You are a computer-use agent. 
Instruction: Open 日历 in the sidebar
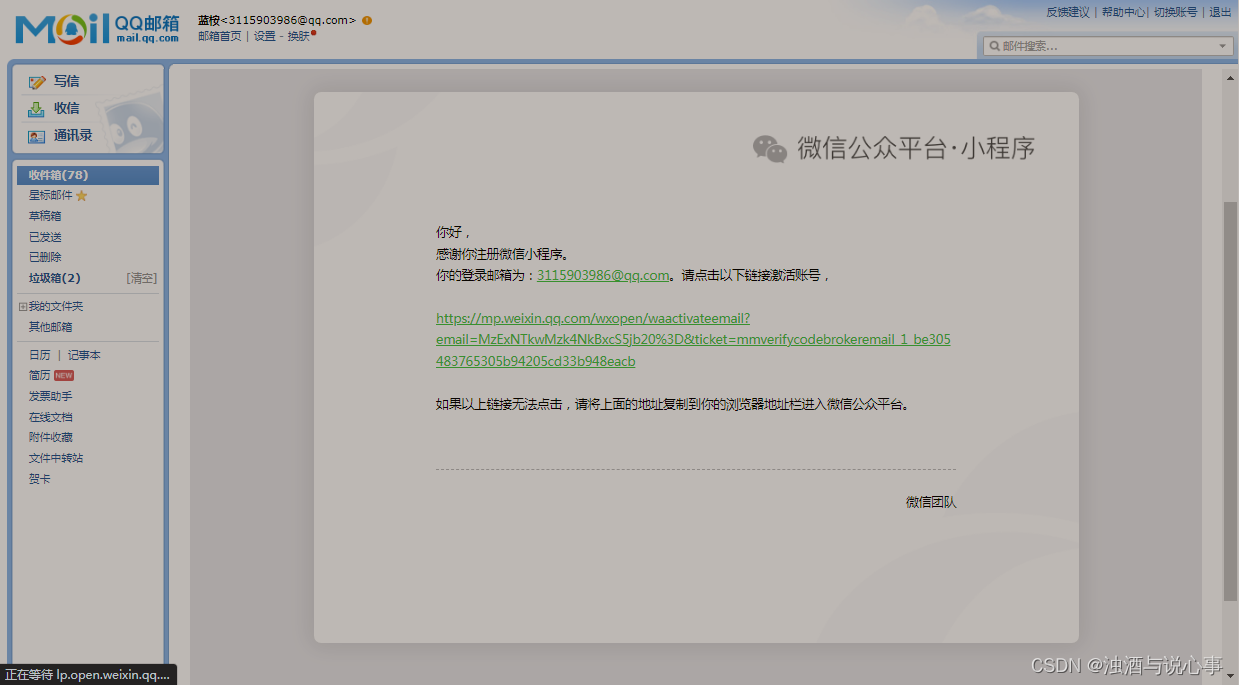point(40,355)
